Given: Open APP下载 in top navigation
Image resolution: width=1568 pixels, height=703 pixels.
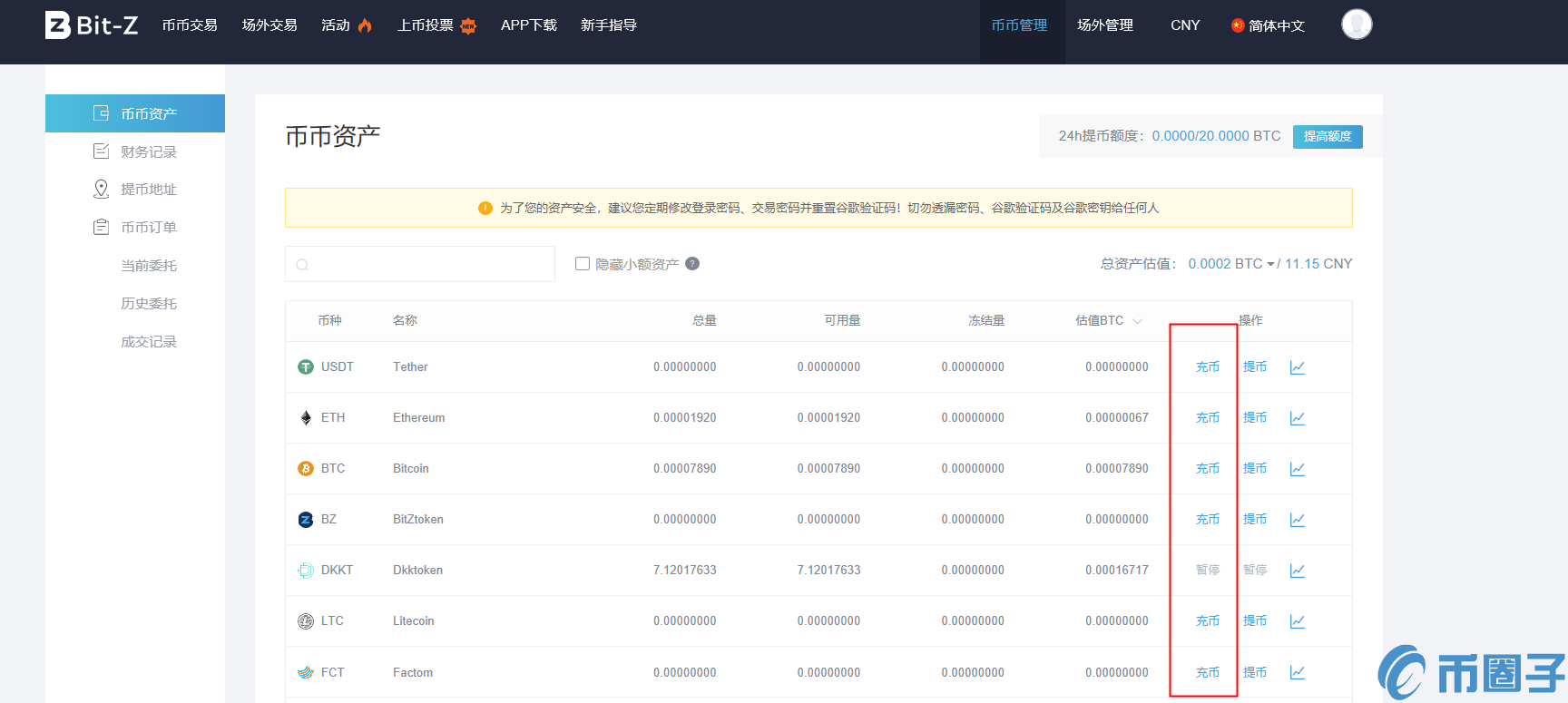Looking at the screenshot, I should [x=529, y=25].
